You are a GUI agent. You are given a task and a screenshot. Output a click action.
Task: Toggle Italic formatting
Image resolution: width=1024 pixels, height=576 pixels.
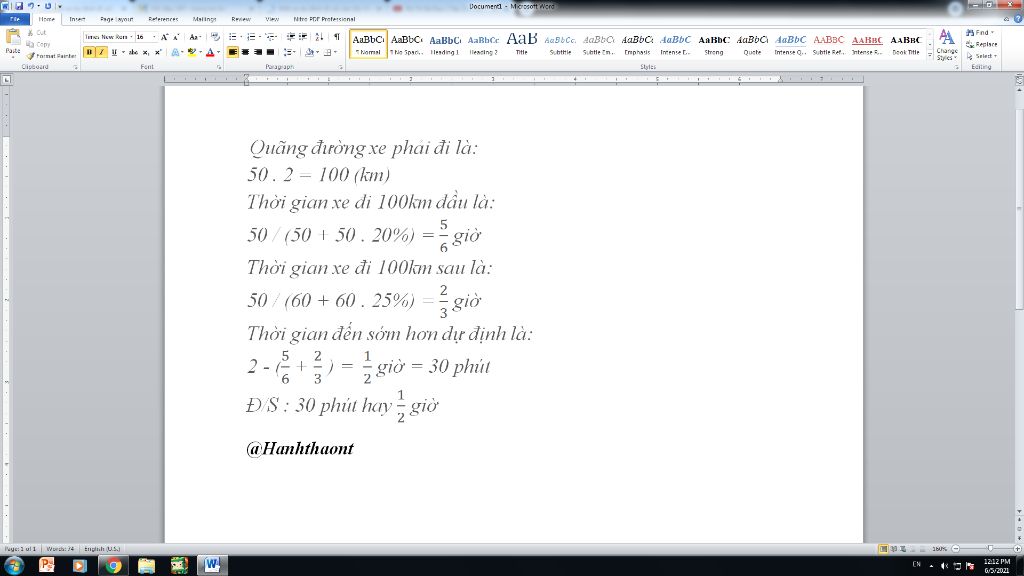click(101, 52)
